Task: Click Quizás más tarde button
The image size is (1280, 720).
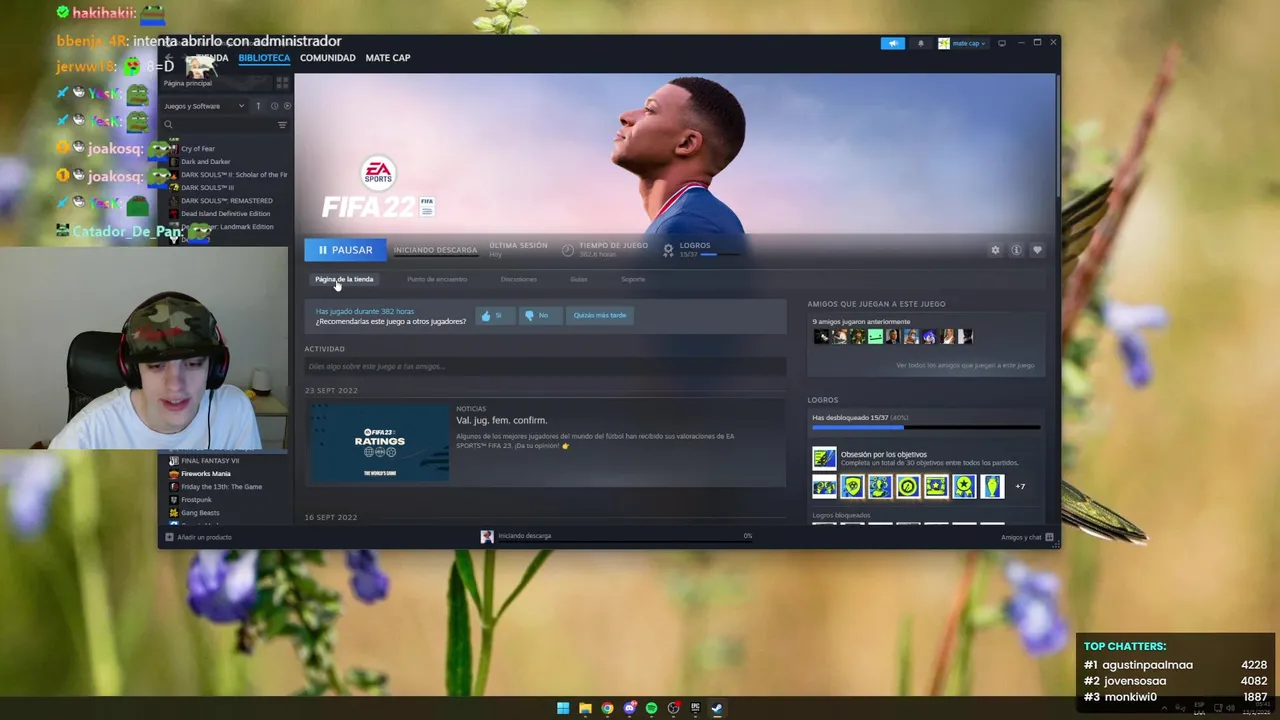Action: [x=600, y=315]
